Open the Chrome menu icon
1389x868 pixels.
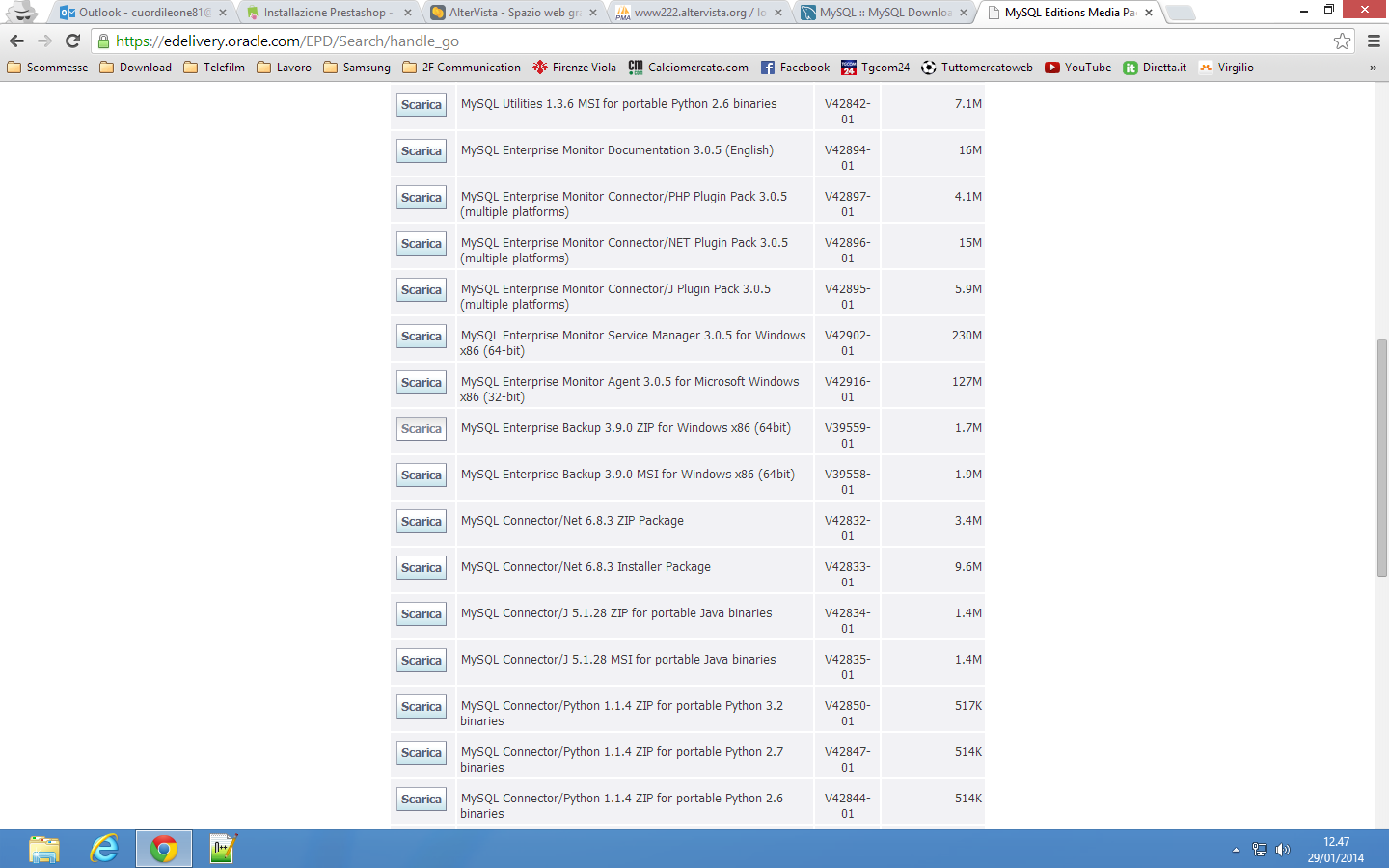point(1374,41)
